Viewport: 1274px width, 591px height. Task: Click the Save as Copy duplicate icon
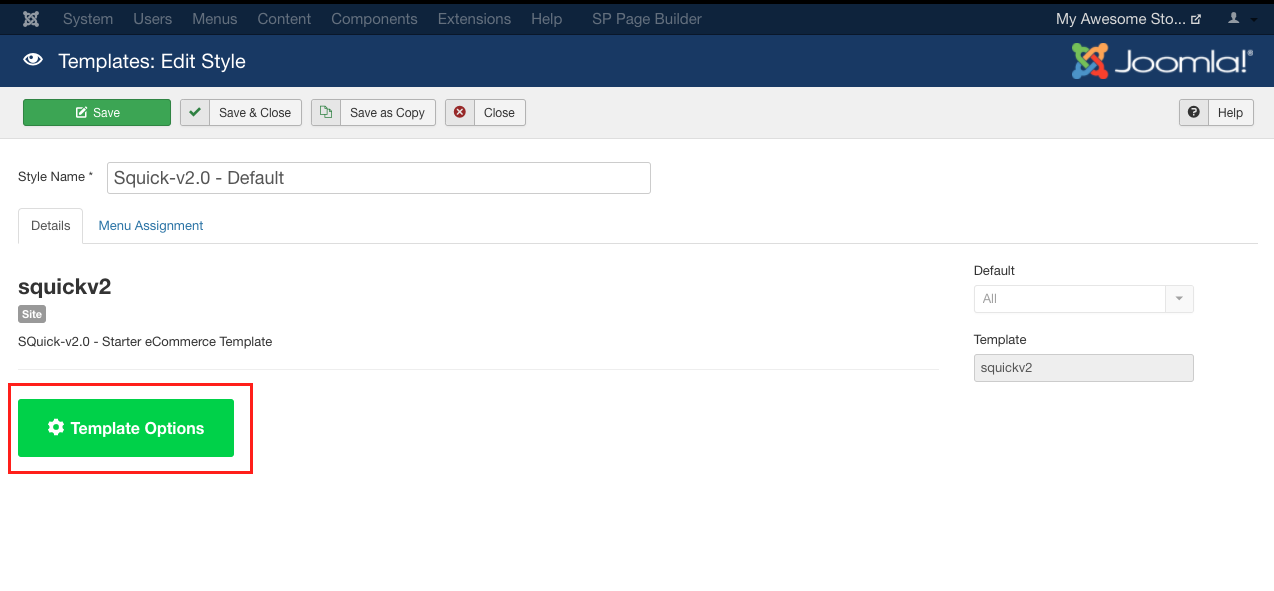pyautogui.click(x=326, y=113)
